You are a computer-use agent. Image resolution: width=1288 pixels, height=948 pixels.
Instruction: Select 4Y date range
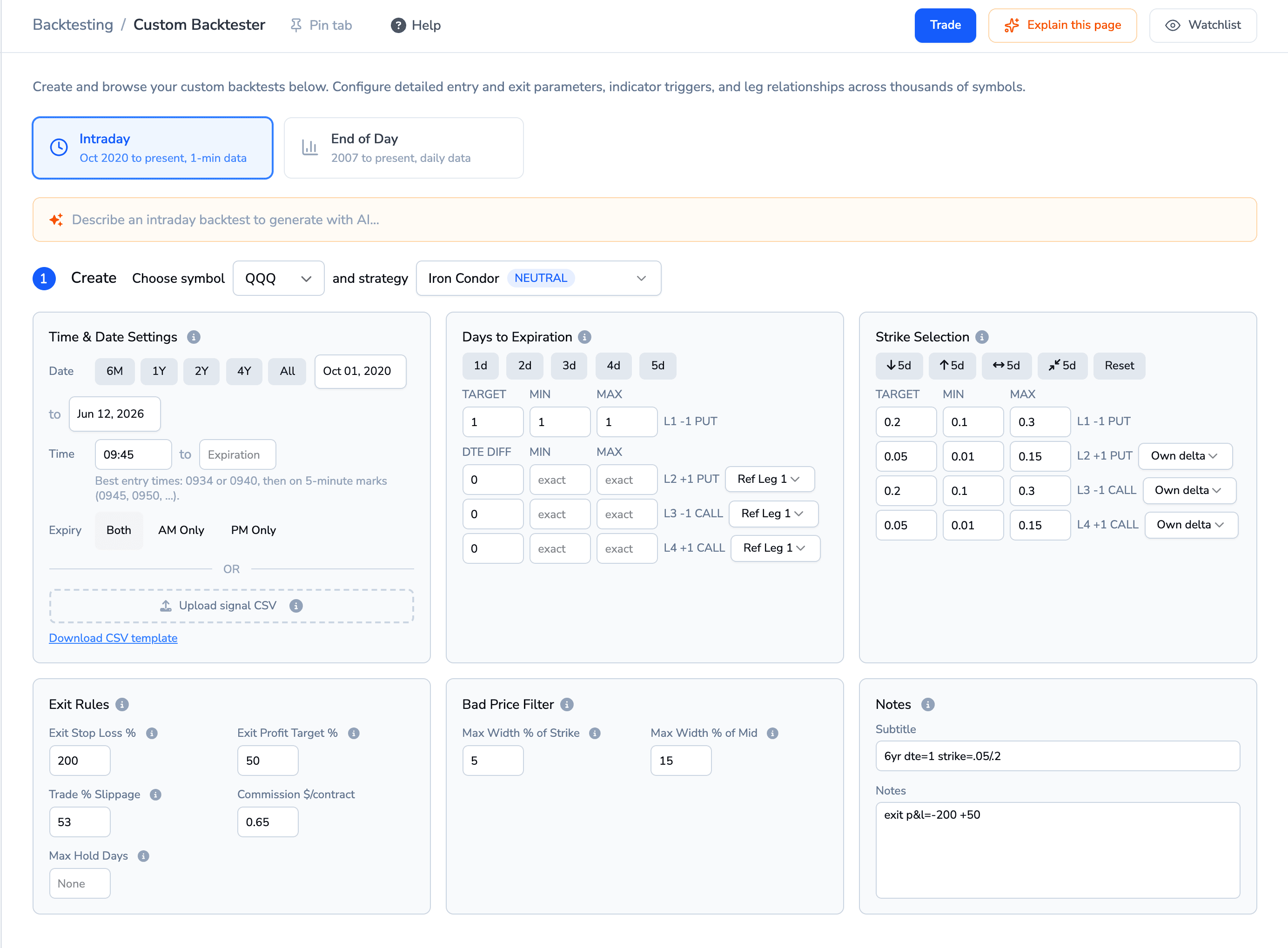(x=244, y=371)
